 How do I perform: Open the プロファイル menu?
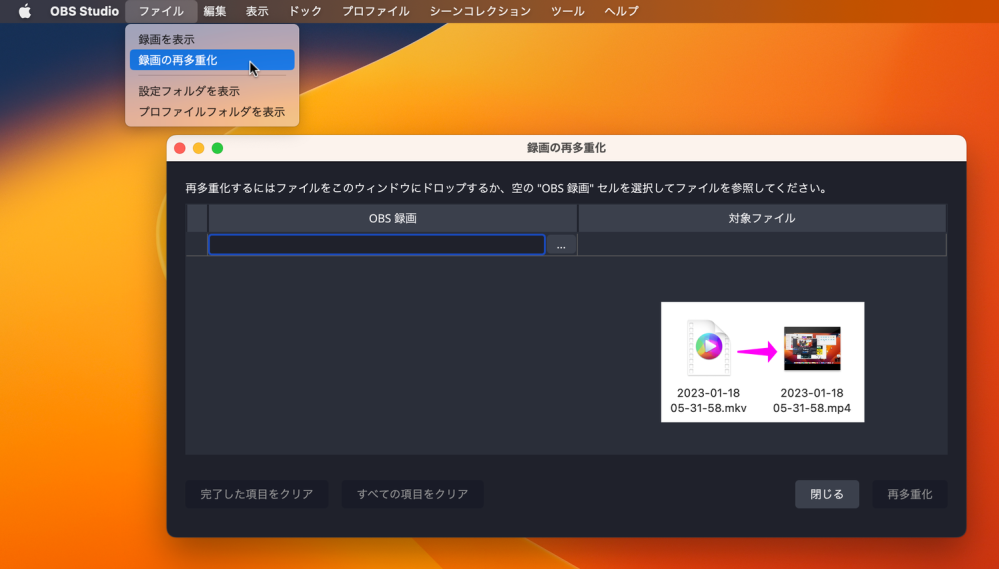(x=375, y=11)
